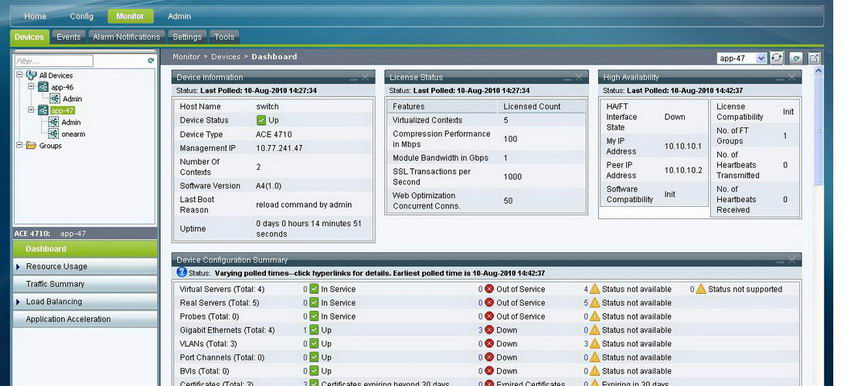Switch to the Admin tab
850x386 pixels.
pos(179,16)
